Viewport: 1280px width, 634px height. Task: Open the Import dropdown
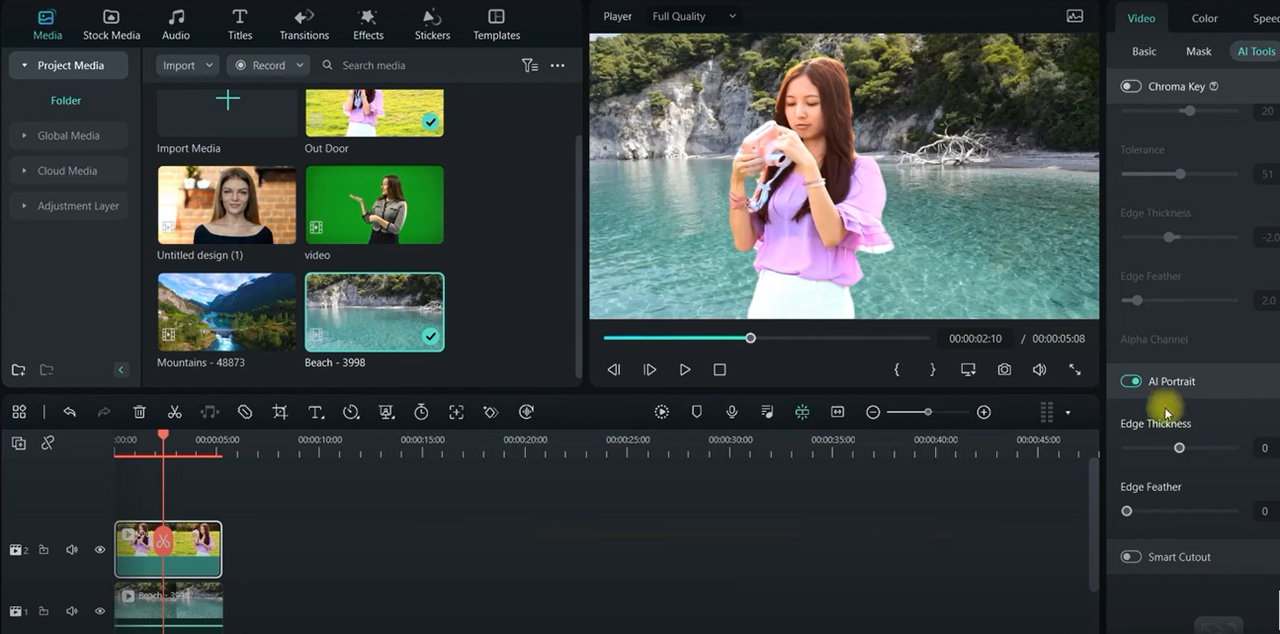point(187,65)
